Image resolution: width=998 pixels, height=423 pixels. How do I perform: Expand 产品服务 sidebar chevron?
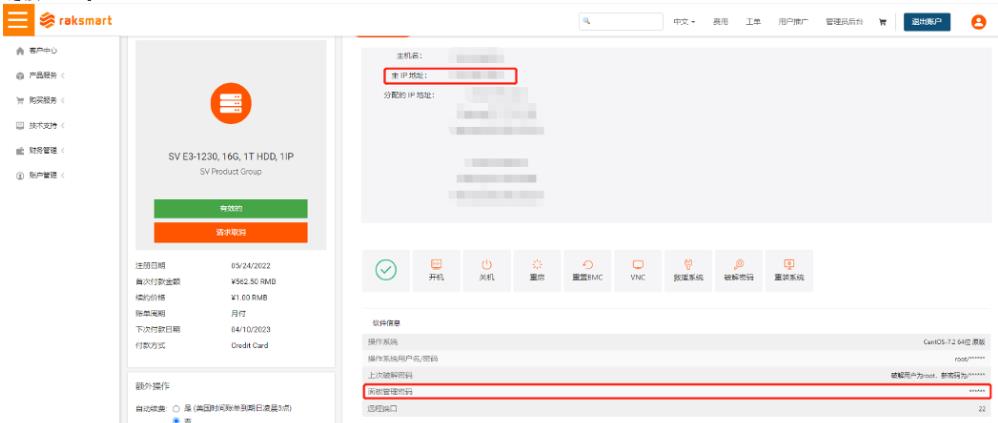click(62, 75)
